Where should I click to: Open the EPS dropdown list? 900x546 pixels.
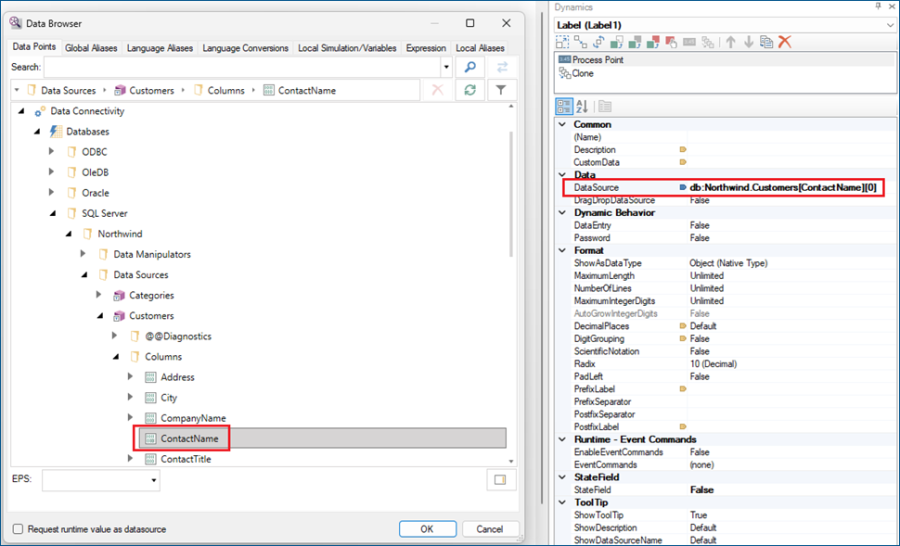[x=153, y=481]
